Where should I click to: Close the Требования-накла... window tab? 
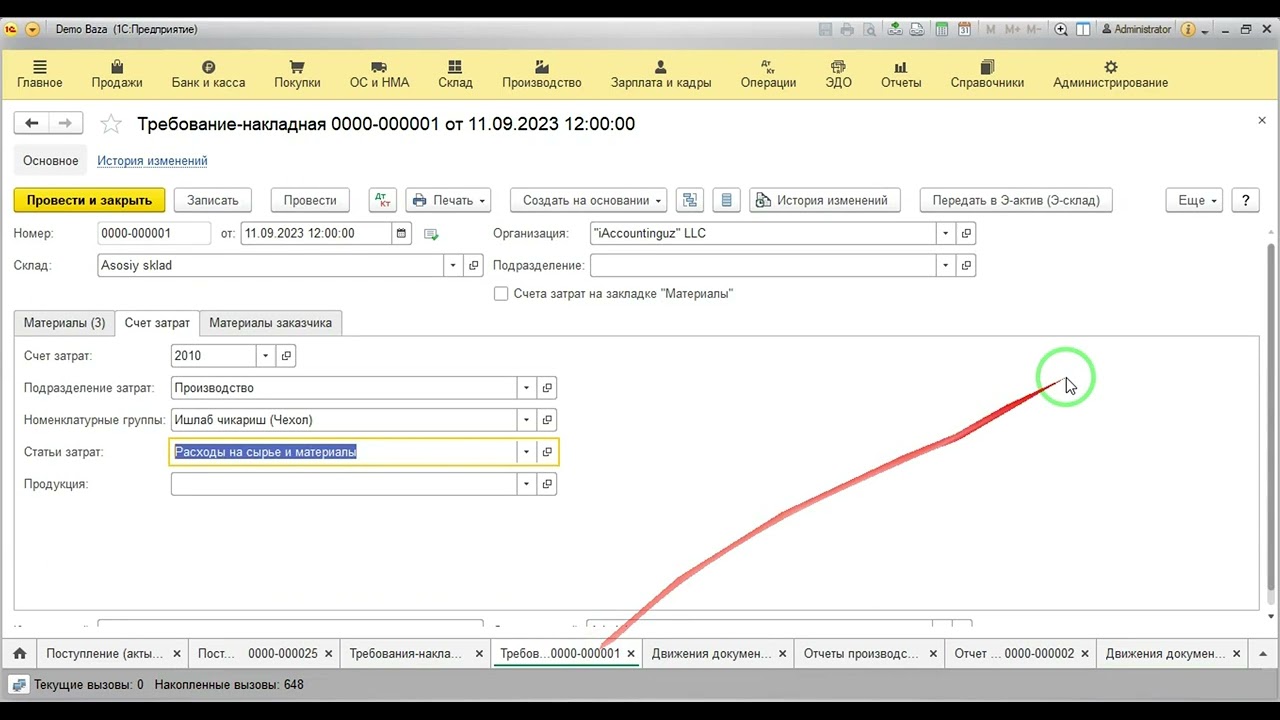479,654
